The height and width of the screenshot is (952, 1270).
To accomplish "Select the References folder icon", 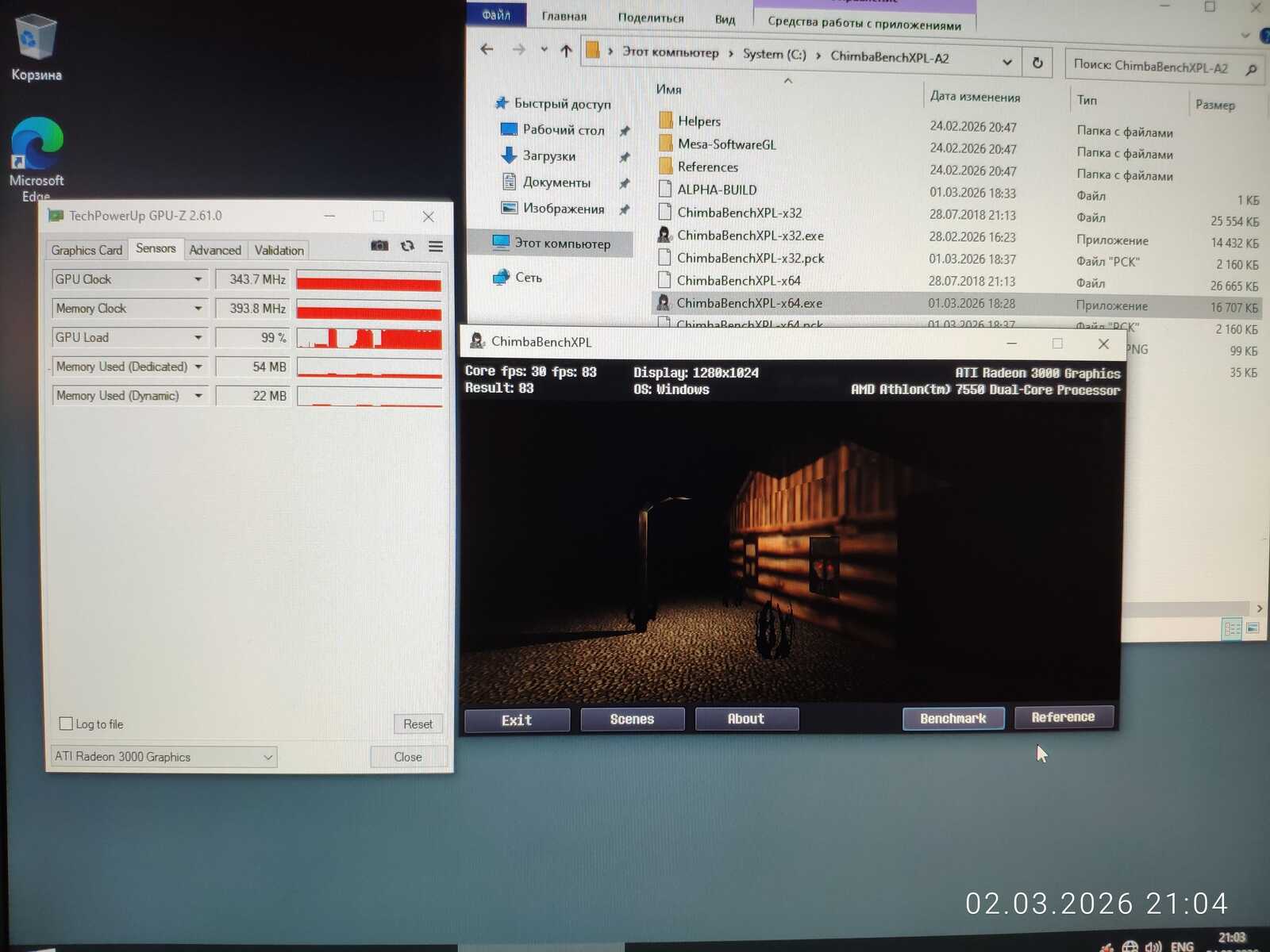I will [666, 167].
